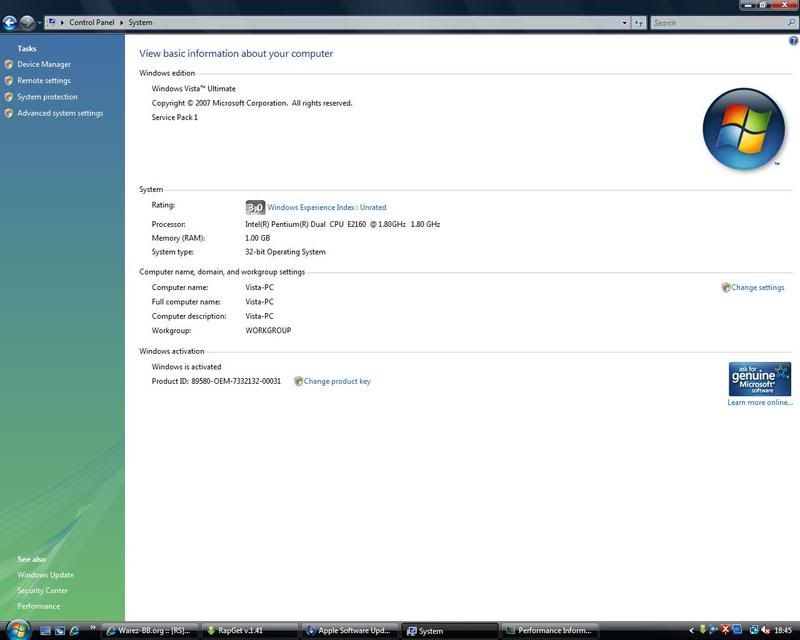
Task: Click the Windows Vista Ultimate edition text
Action: [x=194, y=89]
